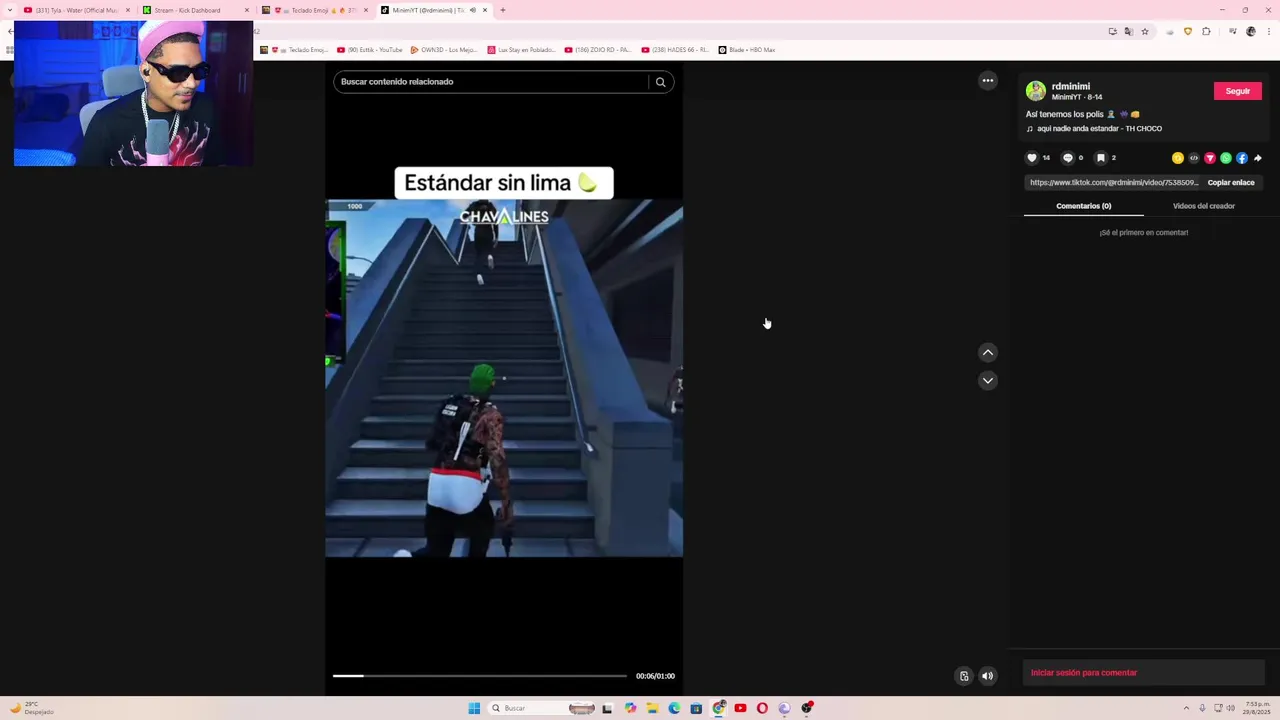Show hidden system tray icons
Image resolution: width=1280 pixels, height=720 pixels.
1187,708
